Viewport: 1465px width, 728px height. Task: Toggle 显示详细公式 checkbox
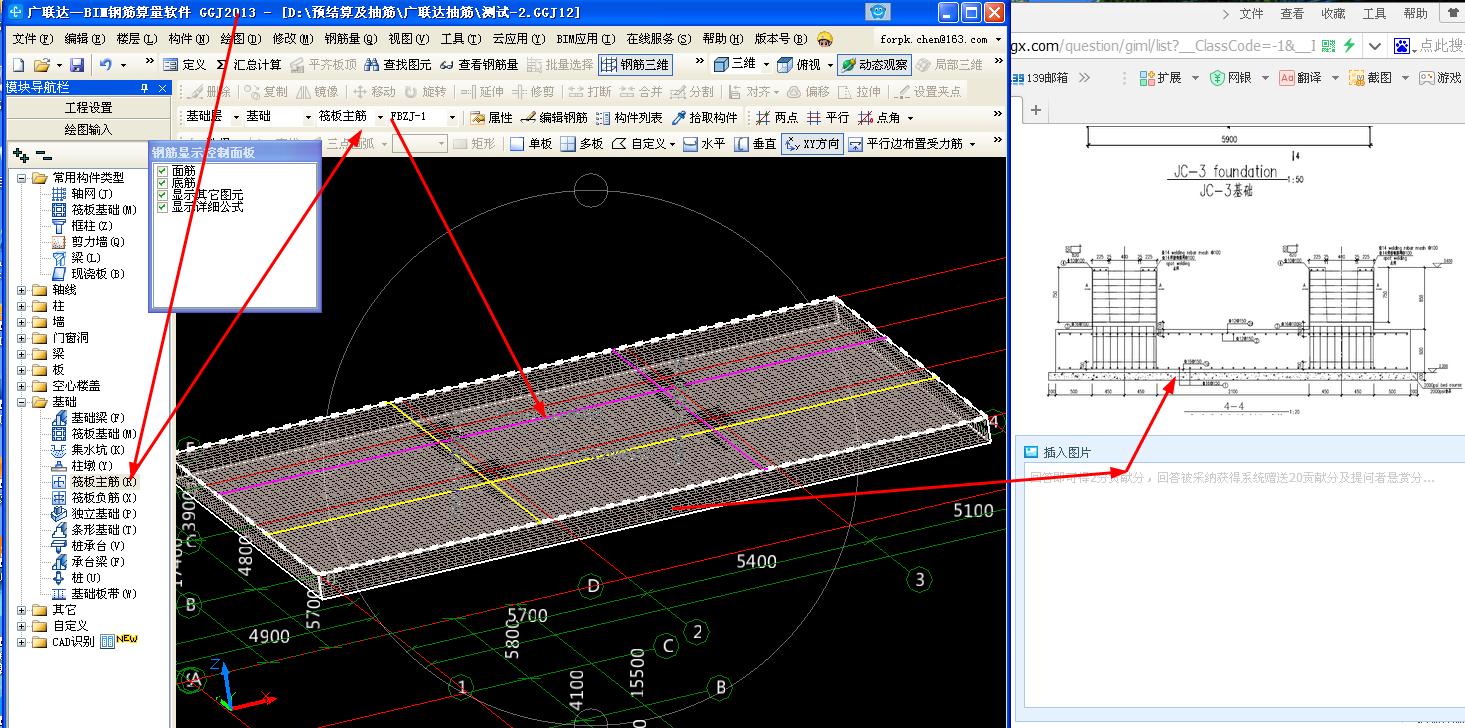click(x=163, y=207)
